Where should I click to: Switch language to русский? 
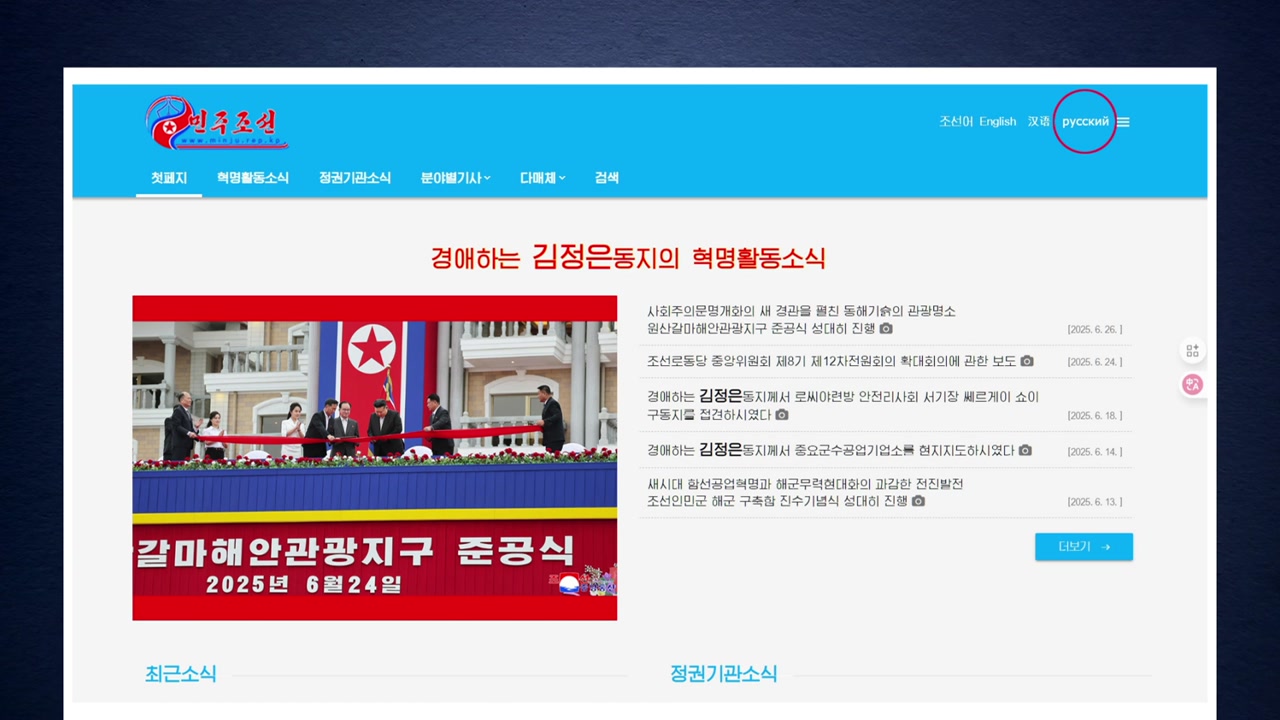(1085, 122)
